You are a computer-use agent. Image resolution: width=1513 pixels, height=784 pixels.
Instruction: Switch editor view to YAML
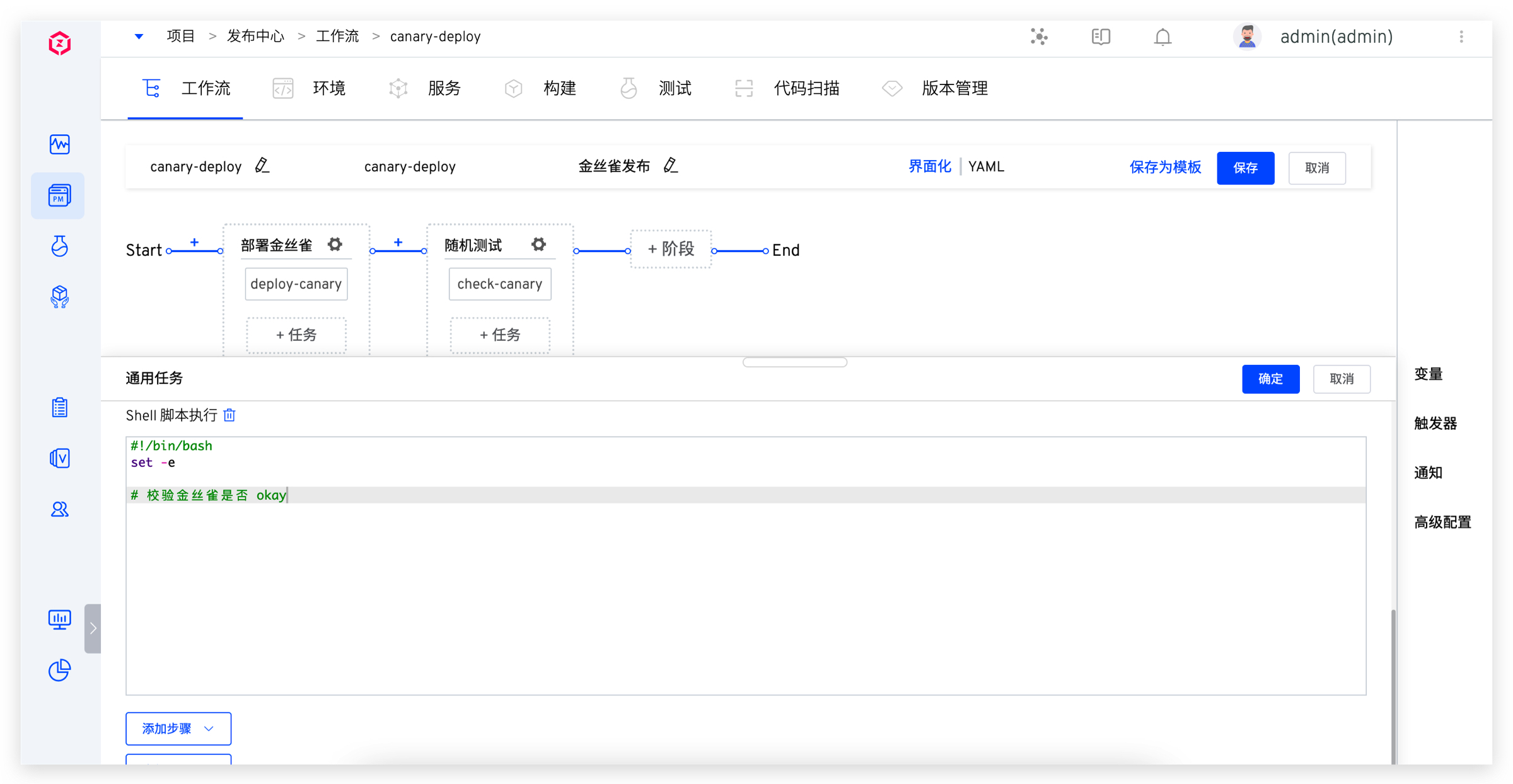[986, 167]
